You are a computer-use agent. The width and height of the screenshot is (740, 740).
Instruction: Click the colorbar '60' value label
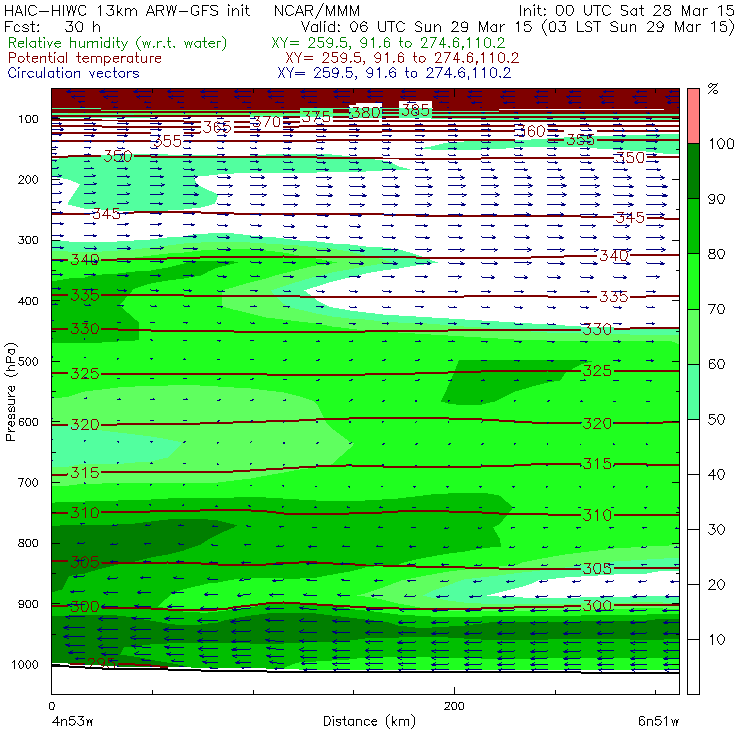(716, 364)
